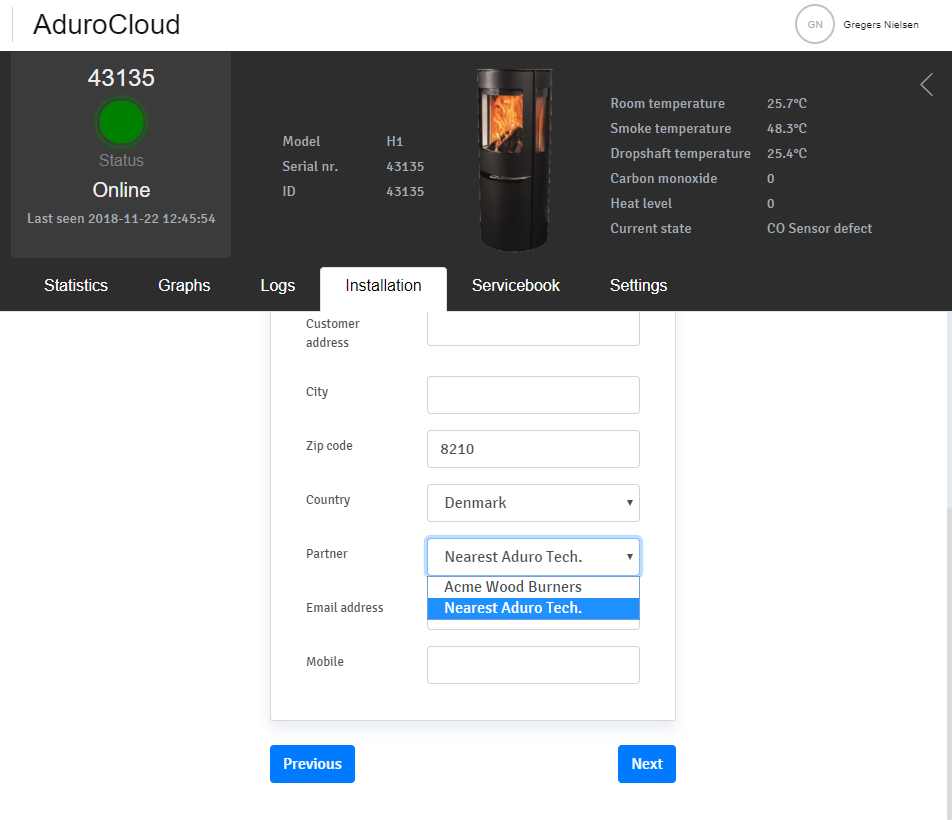Screen dimensions: 952x820
Task: Click the Dropshaft temperature 25.4°C value
Action: 786,154
